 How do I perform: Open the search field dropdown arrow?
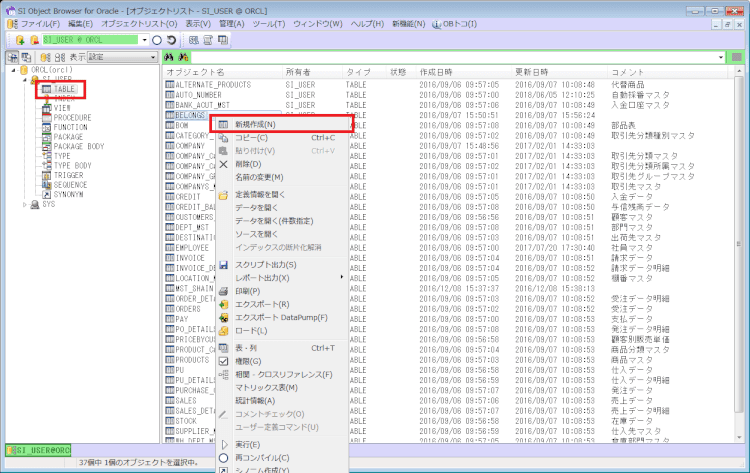pyautogui.click(x=720, y=57)
